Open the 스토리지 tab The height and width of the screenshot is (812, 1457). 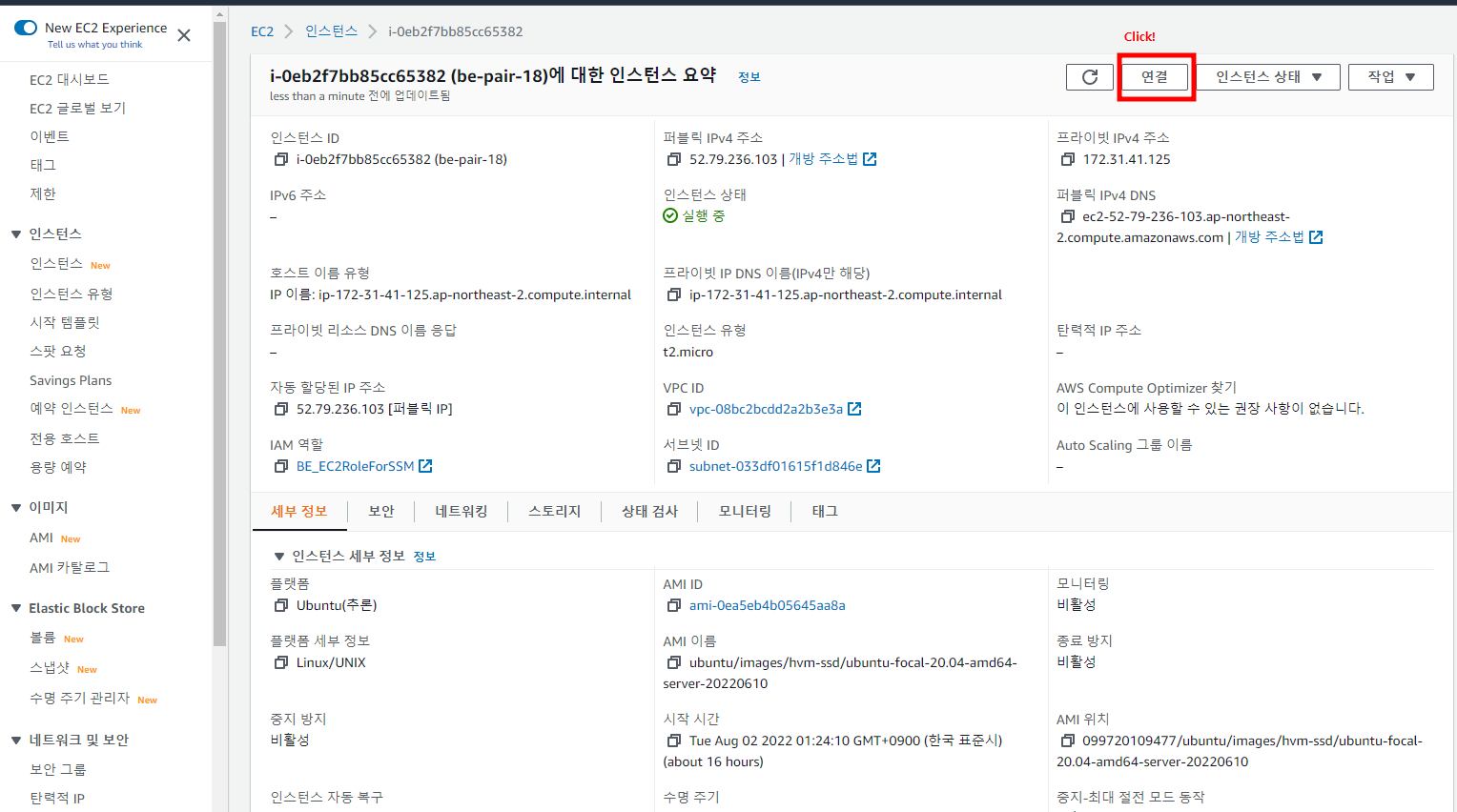click(x=555, y=512)
